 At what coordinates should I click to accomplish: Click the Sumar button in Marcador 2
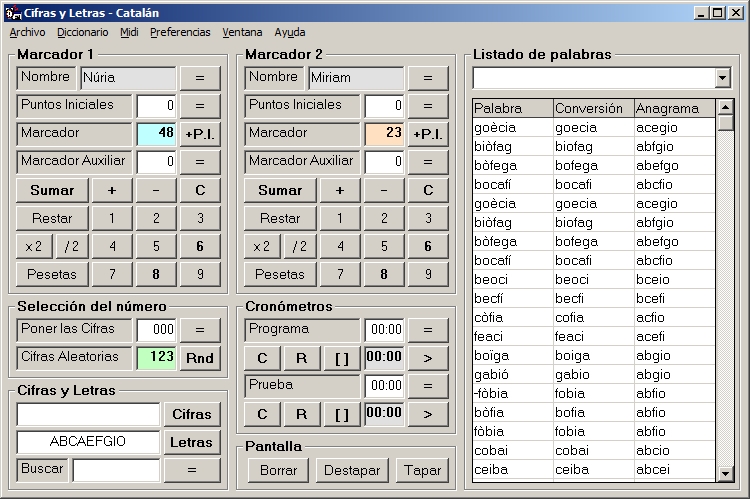click(279, 190)
